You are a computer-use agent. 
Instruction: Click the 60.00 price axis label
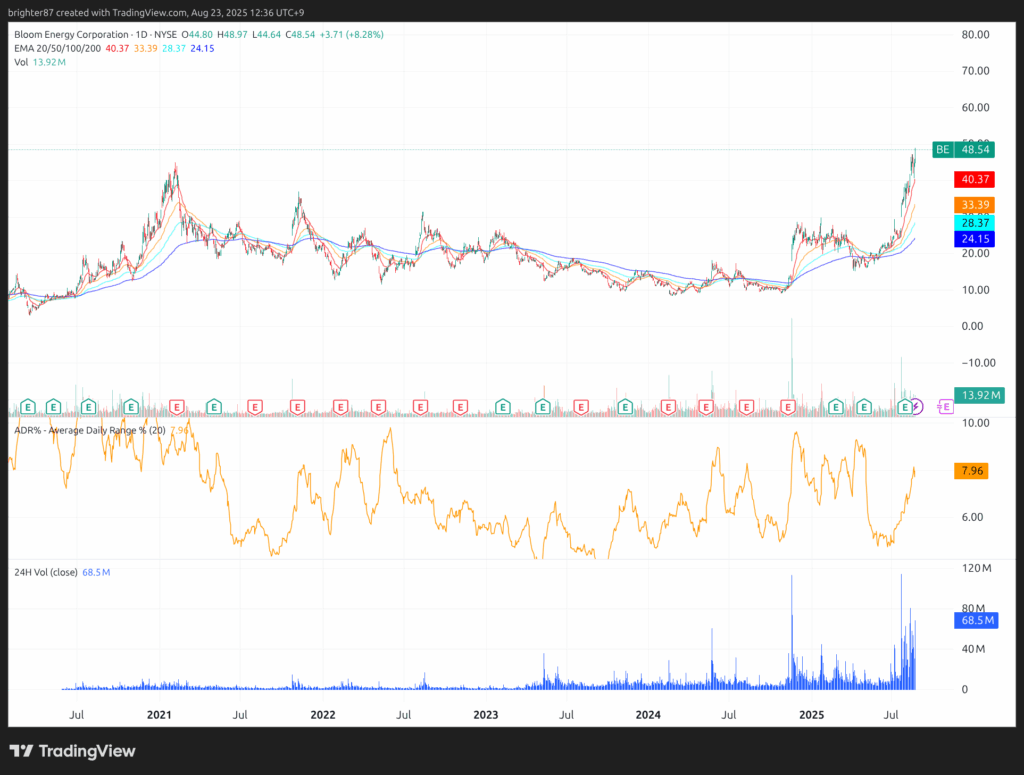[x=975, y=107]
